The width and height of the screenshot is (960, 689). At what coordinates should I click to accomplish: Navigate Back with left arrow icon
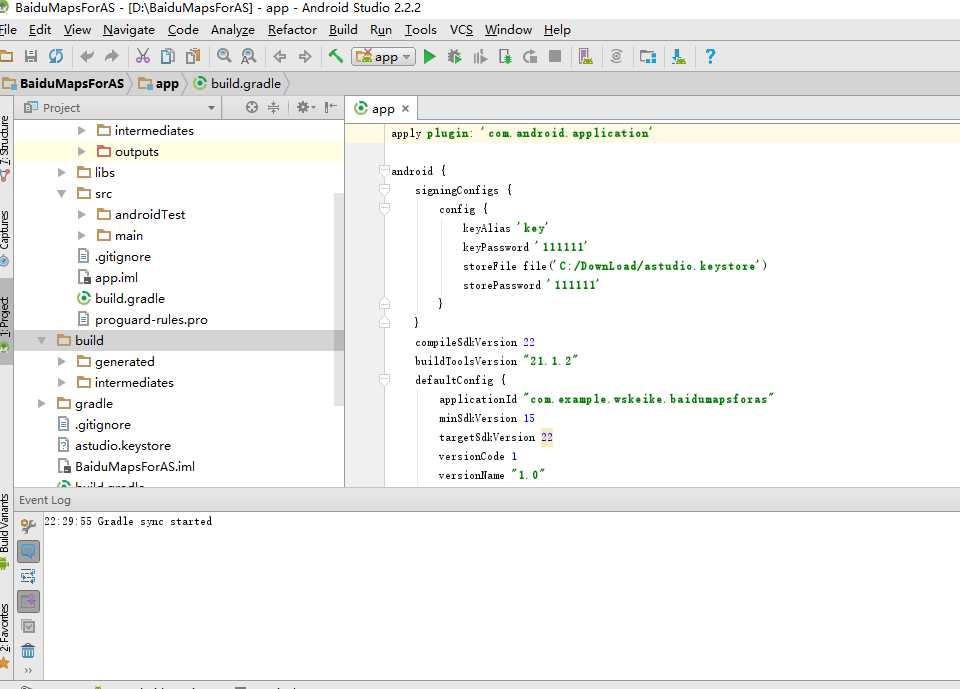pyautogui.click(x=280, y=56)
